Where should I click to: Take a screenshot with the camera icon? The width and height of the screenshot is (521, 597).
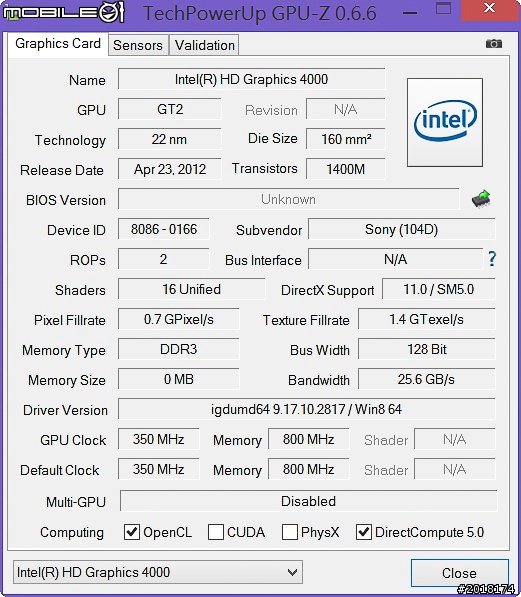[494, 44]
